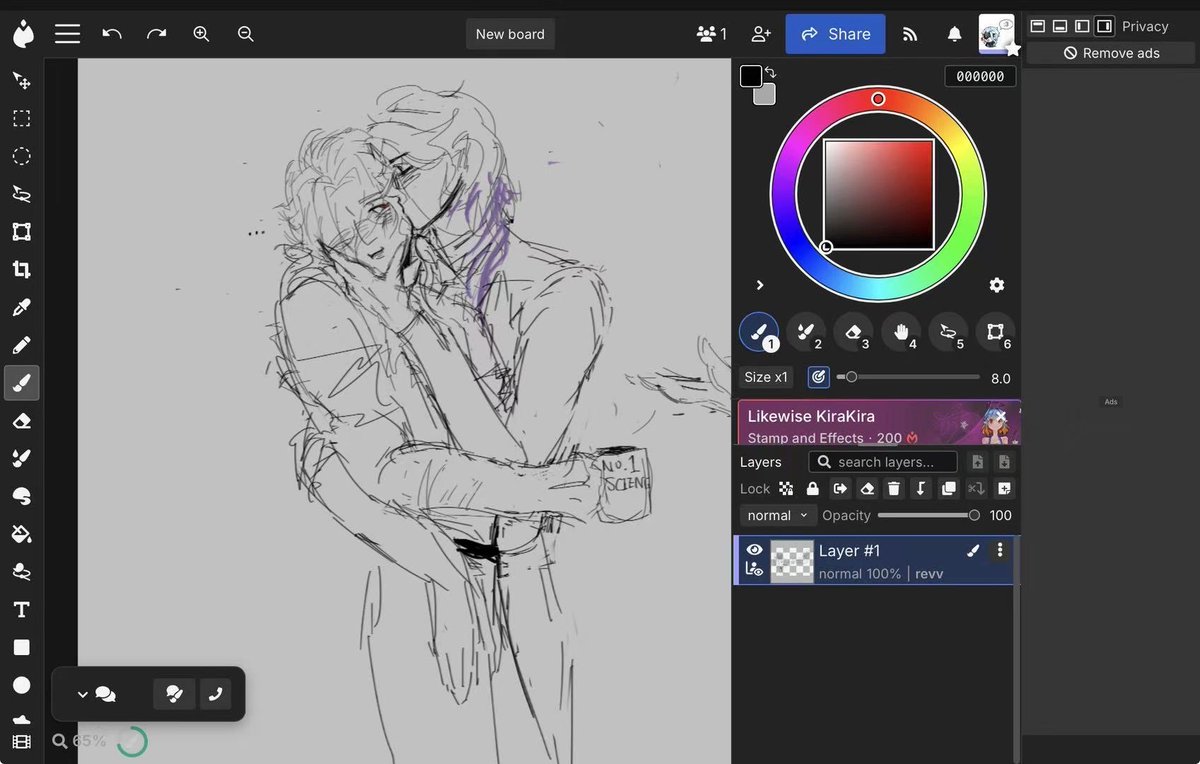Choose the lasso selection tool
This screenshot has width=1200, height=764.
click(21, 194)
